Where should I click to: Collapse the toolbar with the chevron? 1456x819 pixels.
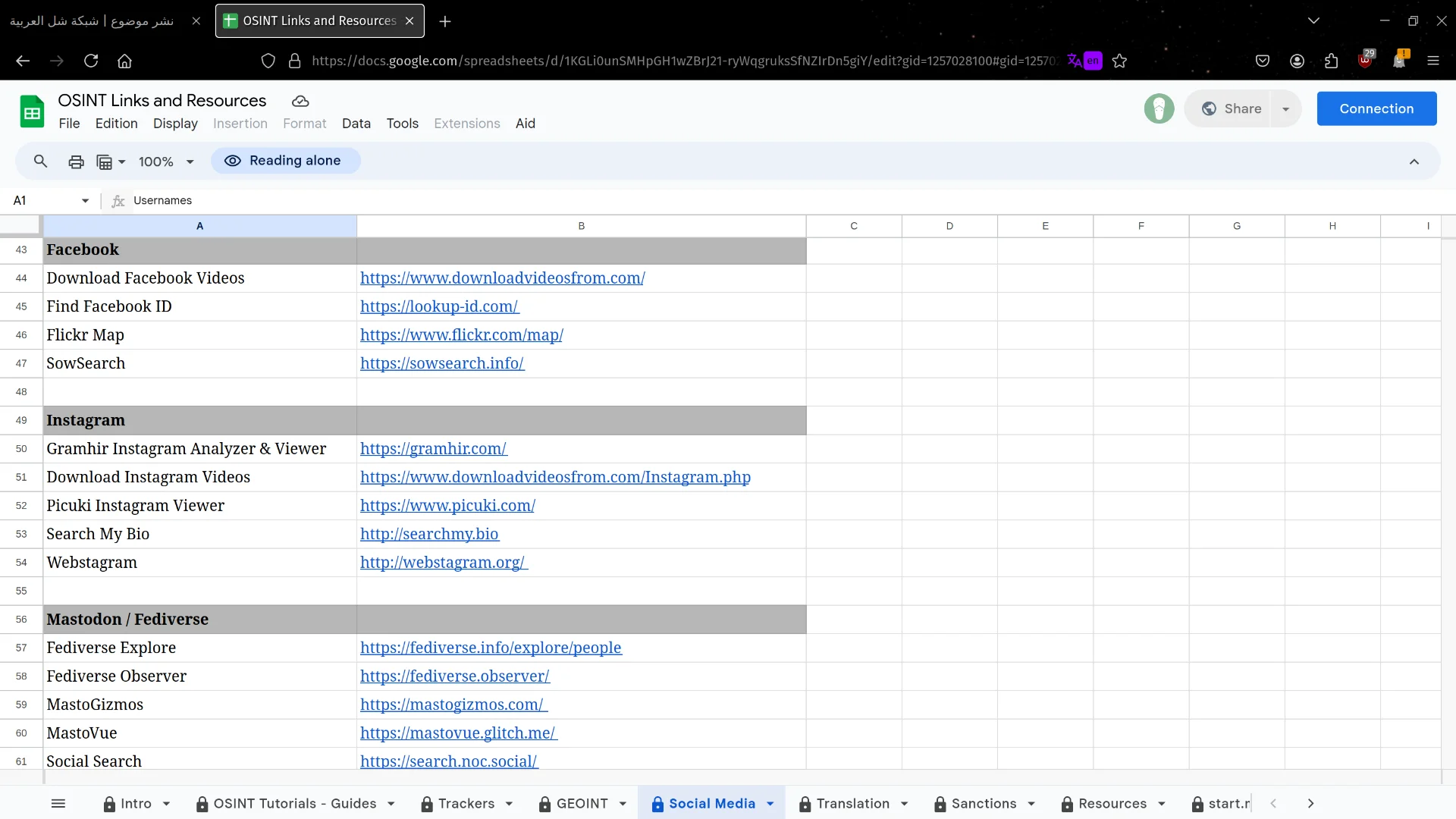click(1414, 162)
